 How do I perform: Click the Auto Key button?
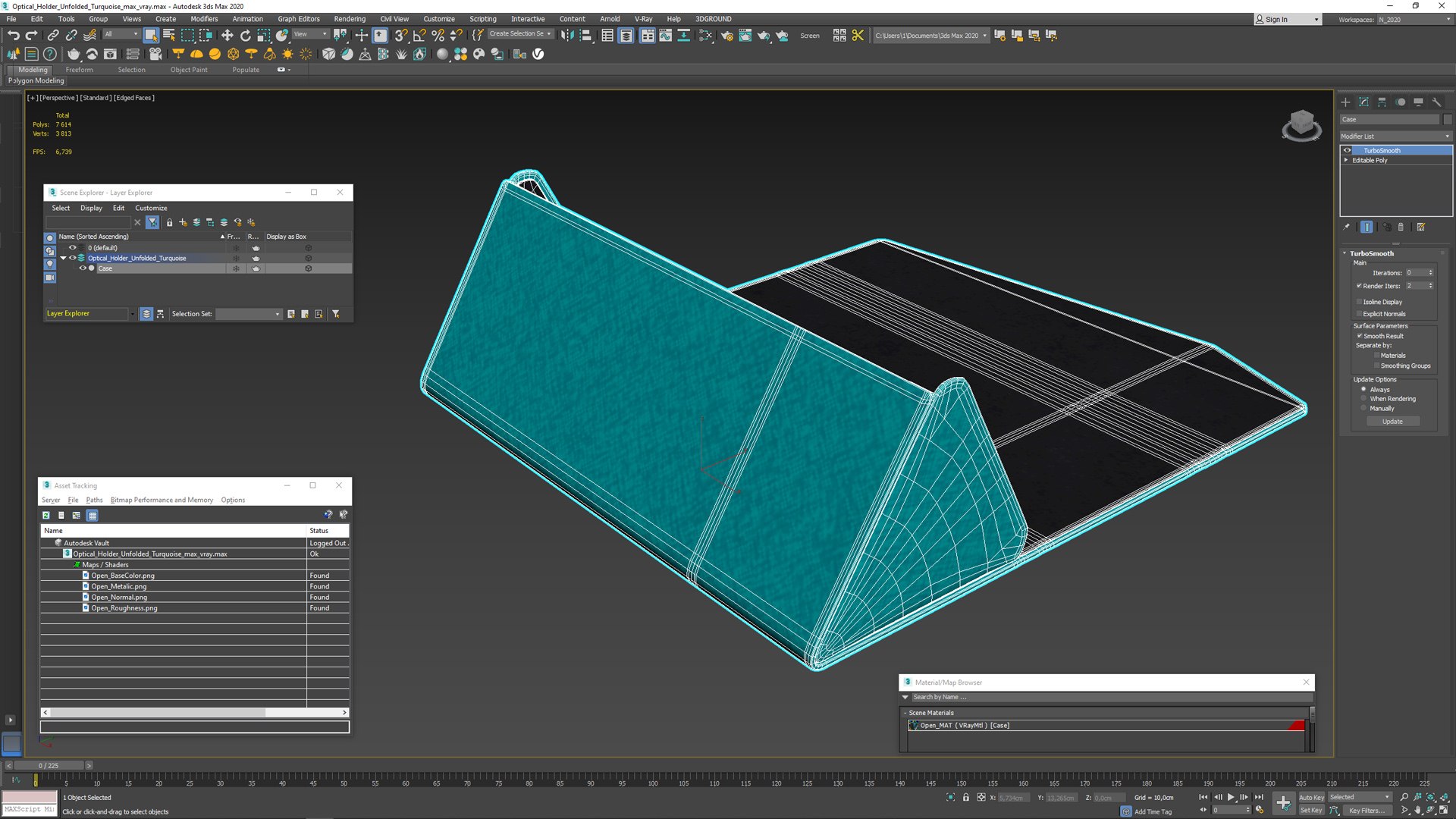(x=1311, y=797)
